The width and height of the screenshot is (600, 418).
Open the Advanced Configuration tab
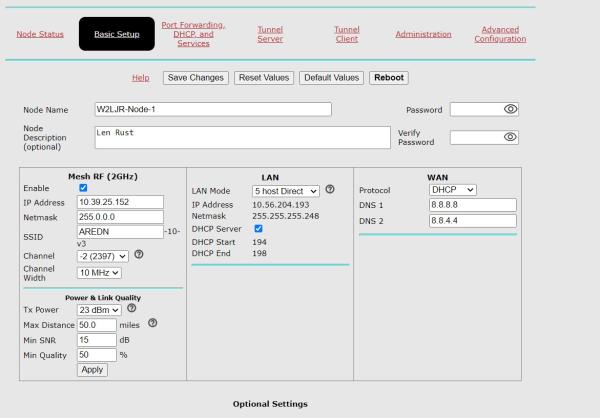(x=500, y=34)
